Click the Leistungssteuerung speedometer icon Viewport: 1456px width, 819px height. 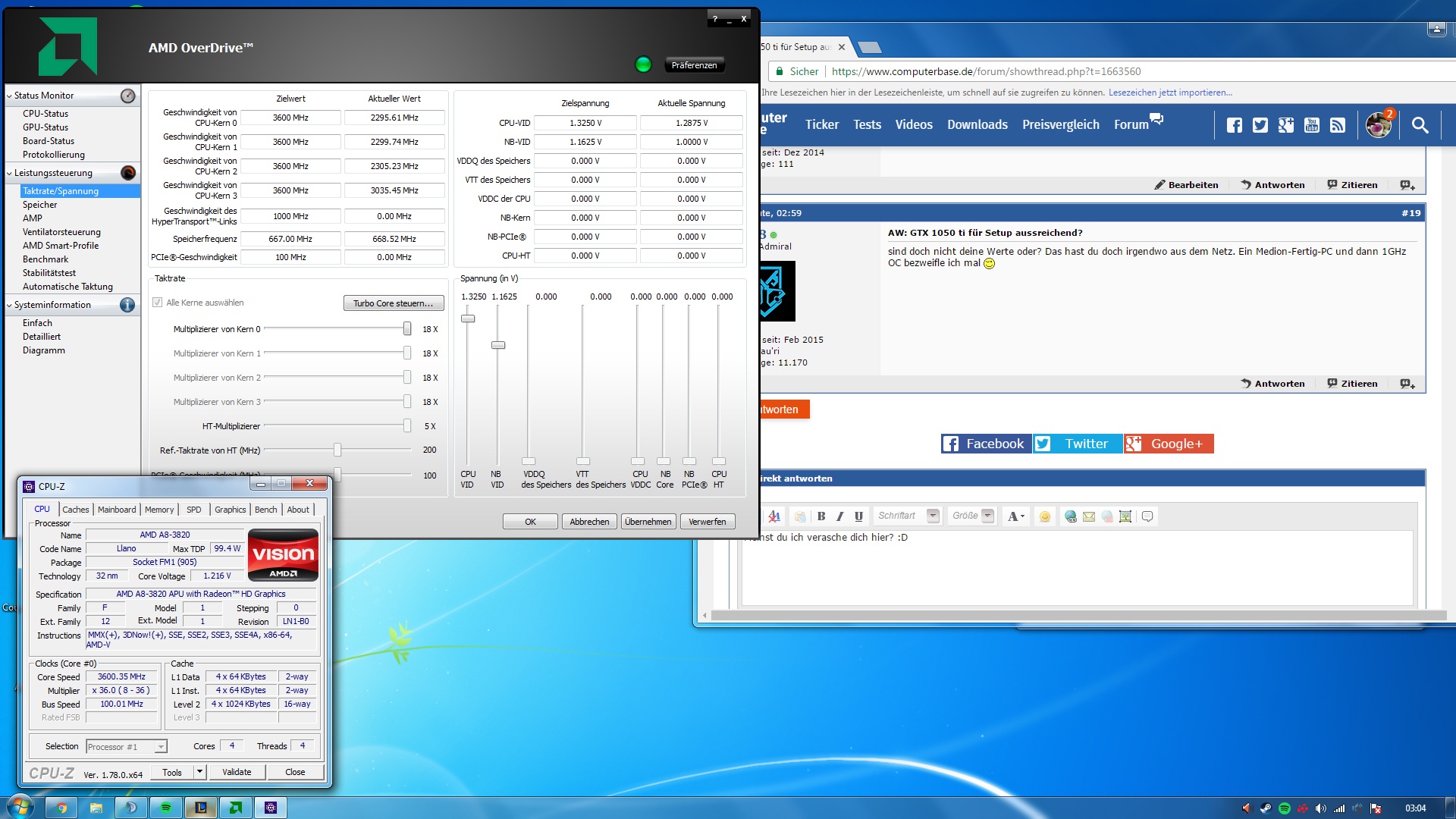click(128, 173)
